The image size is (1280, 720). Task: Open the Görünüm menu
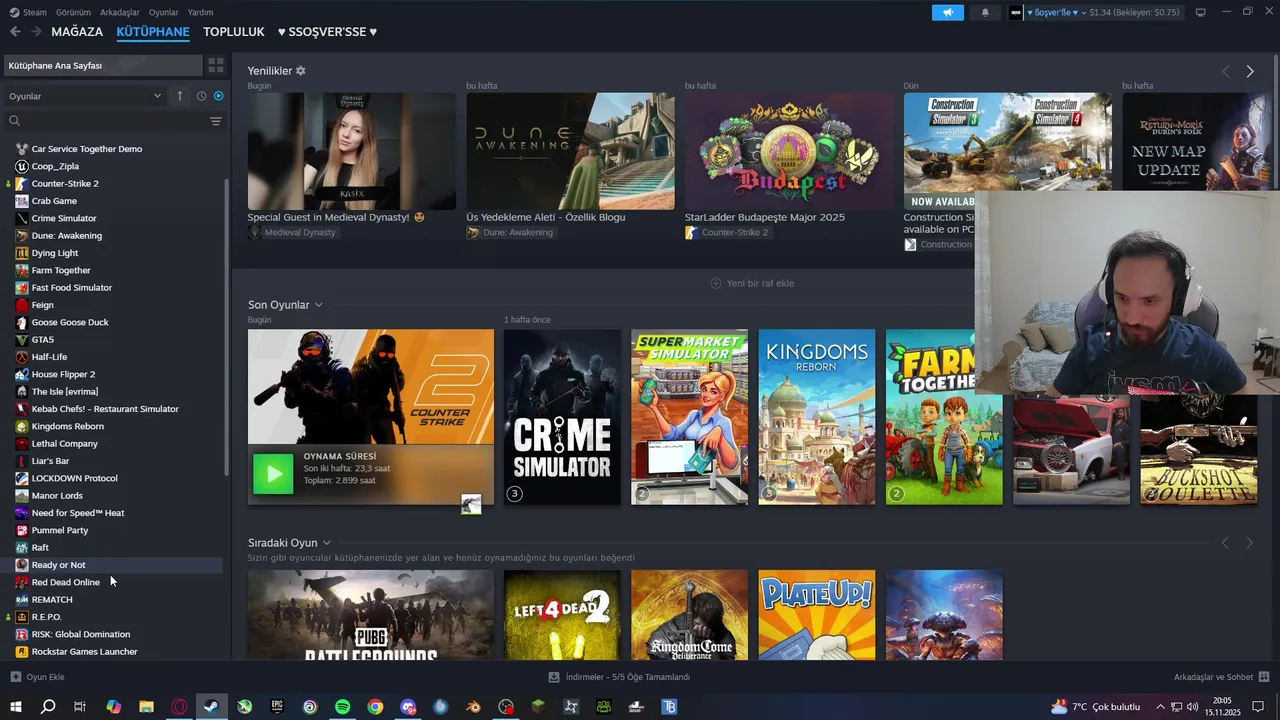tap(73, 12)
